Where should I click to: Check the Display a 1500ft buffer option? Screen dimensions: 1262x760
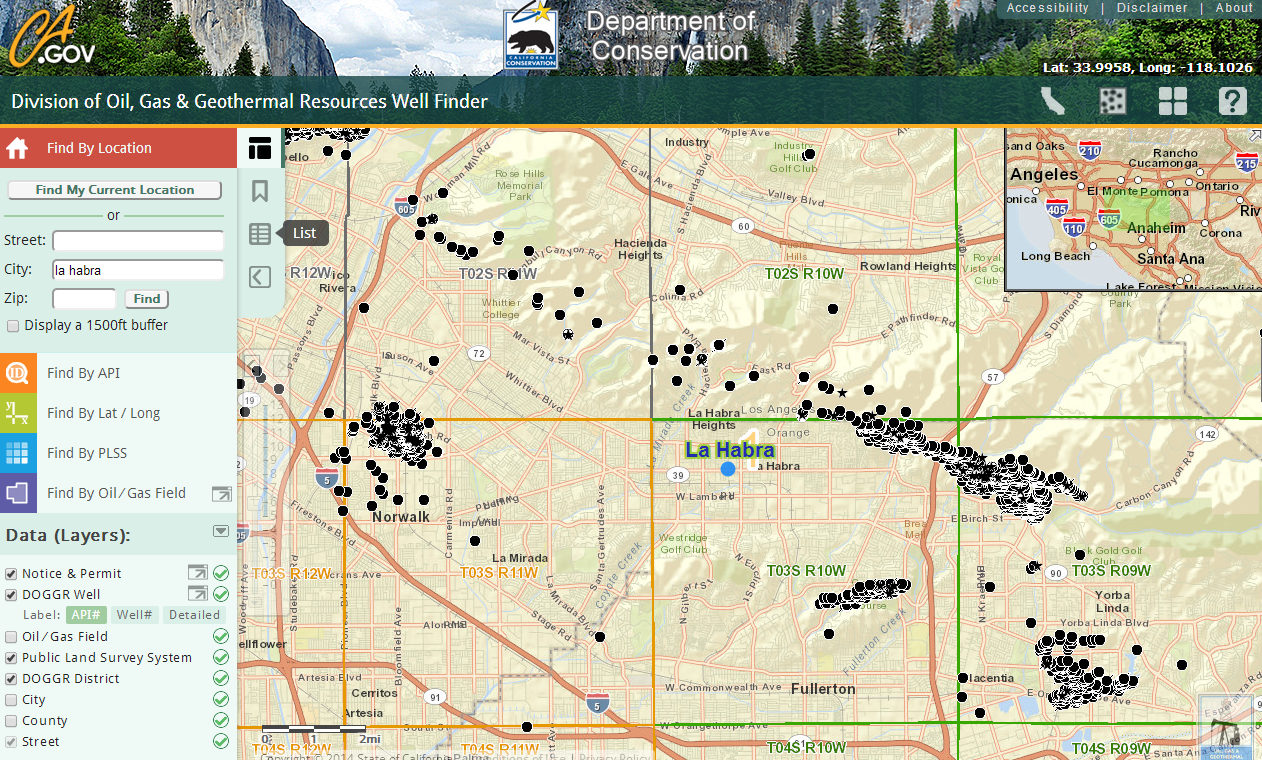click(x=13, y=325)
